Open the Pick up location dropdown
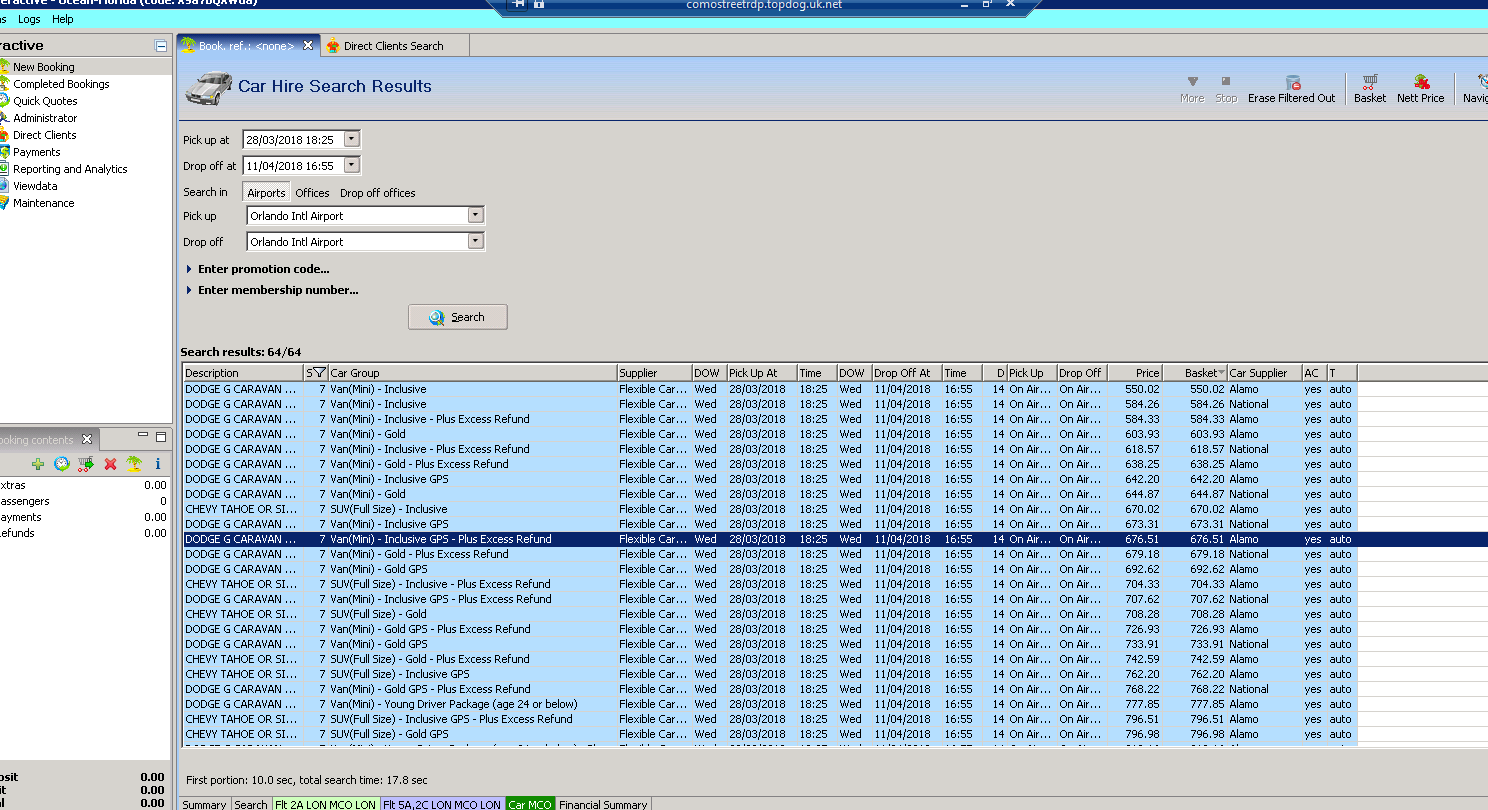Image resolution: width=1488 pixels, height=810 pixels. [476, 215]
